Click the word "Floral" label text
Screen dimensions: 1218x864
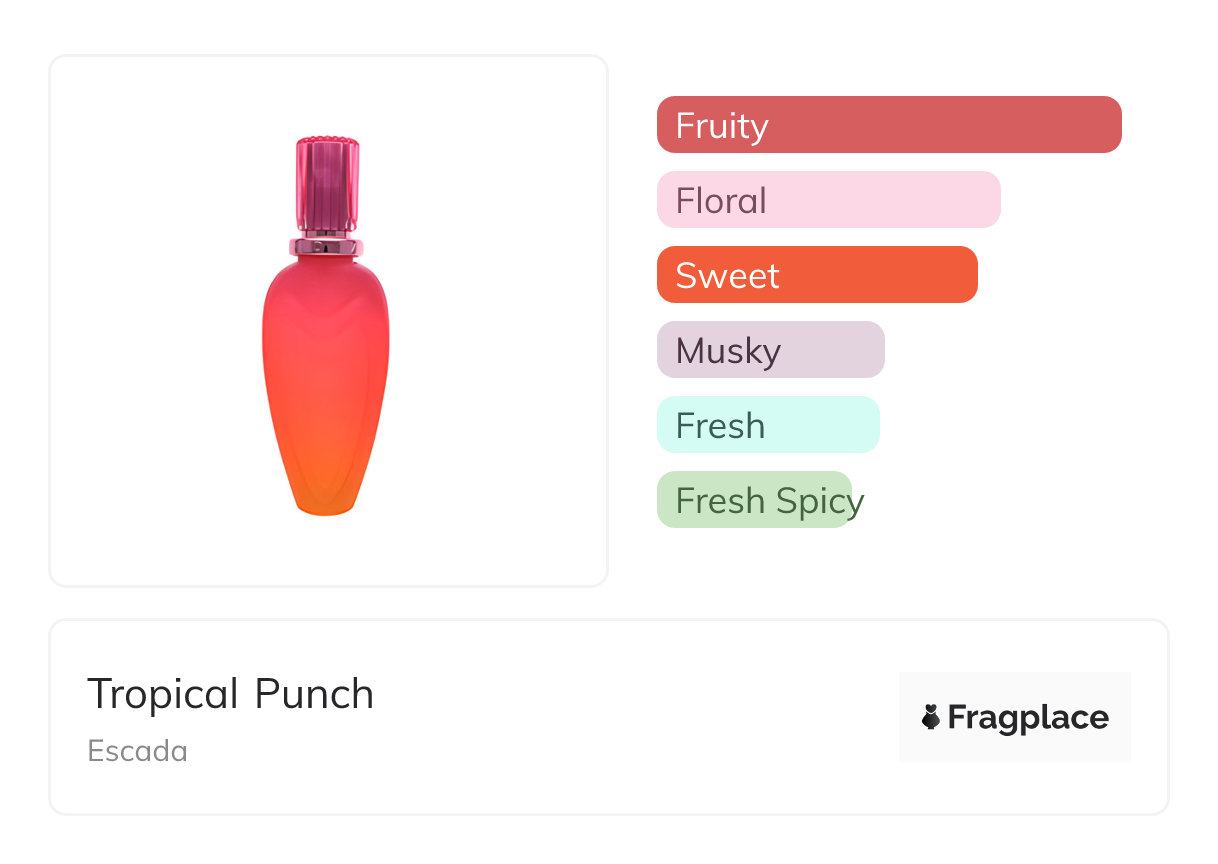(721, 201)
